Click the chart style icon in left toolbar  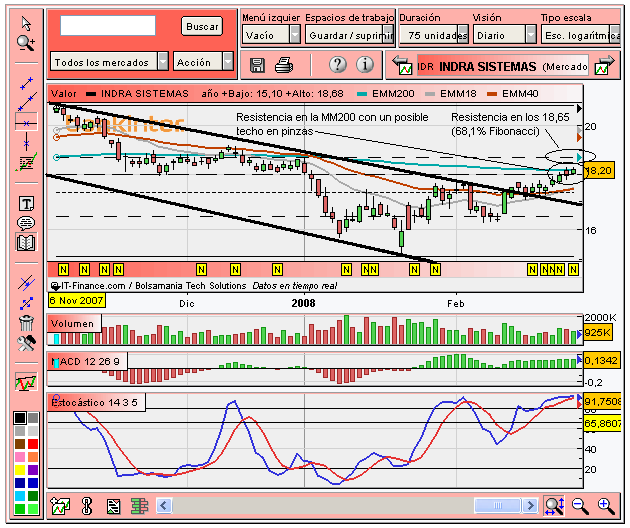pos(26,381)
